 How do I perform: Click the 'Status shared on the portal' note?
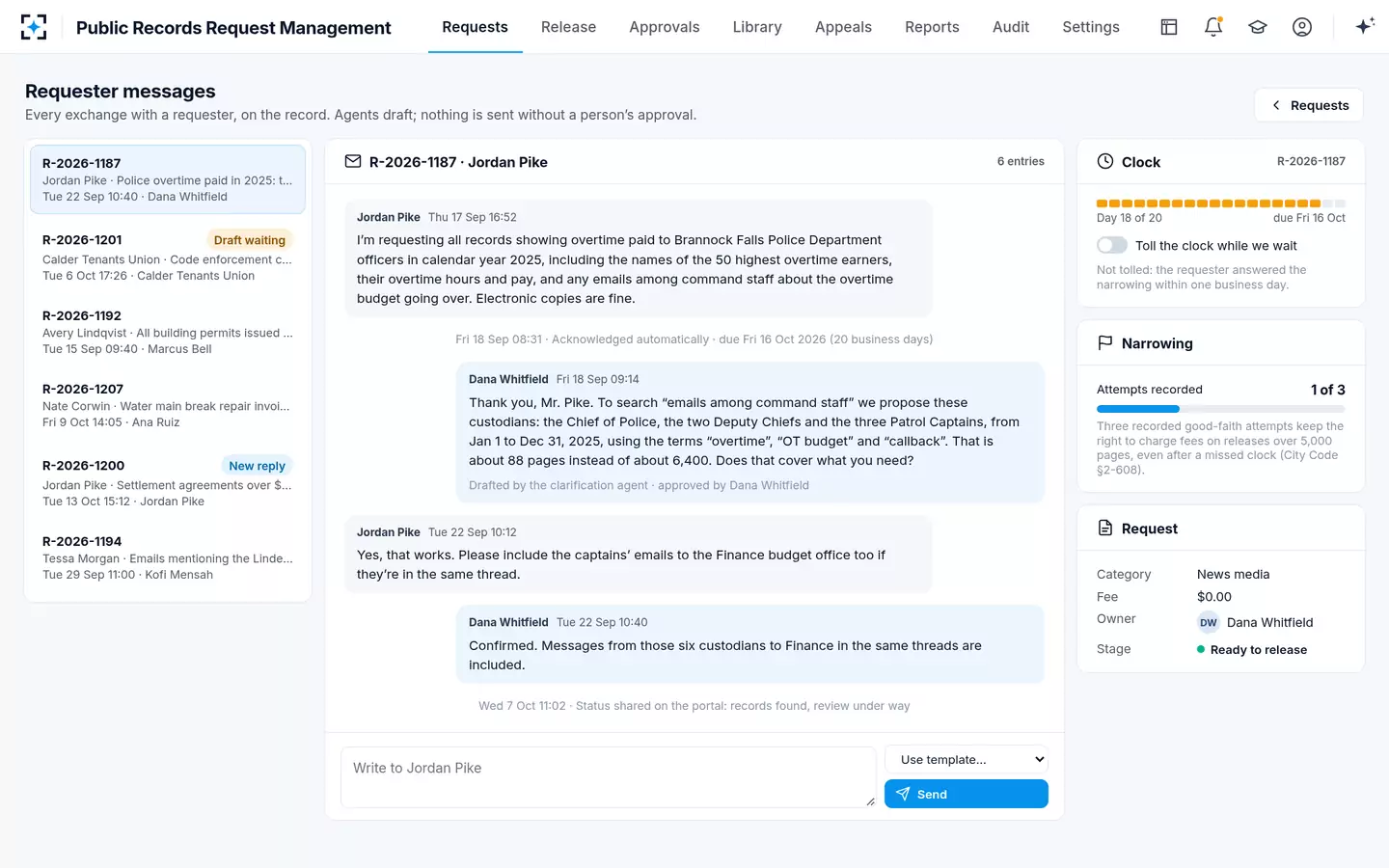pyautogui.click(x=694, y=706)
